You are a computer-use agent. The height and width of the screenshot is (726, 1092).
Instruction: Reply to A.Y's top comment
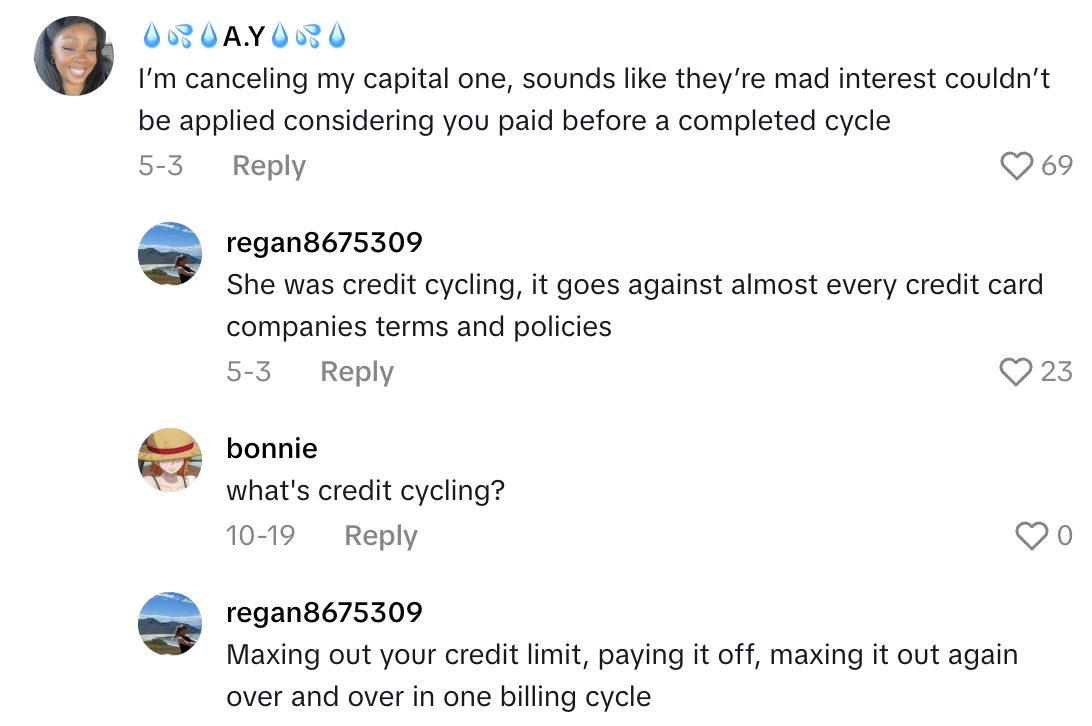268,166
